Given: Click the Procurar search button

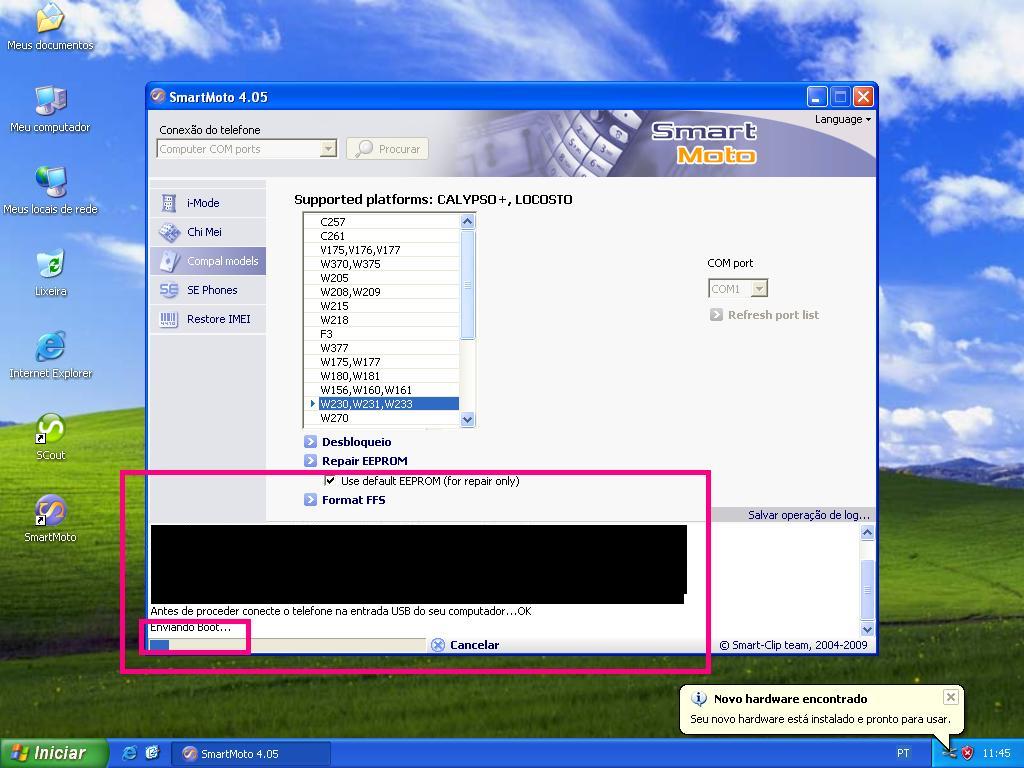Looking at the screenshot, I should pyautogui.click(x=387, y=149).
